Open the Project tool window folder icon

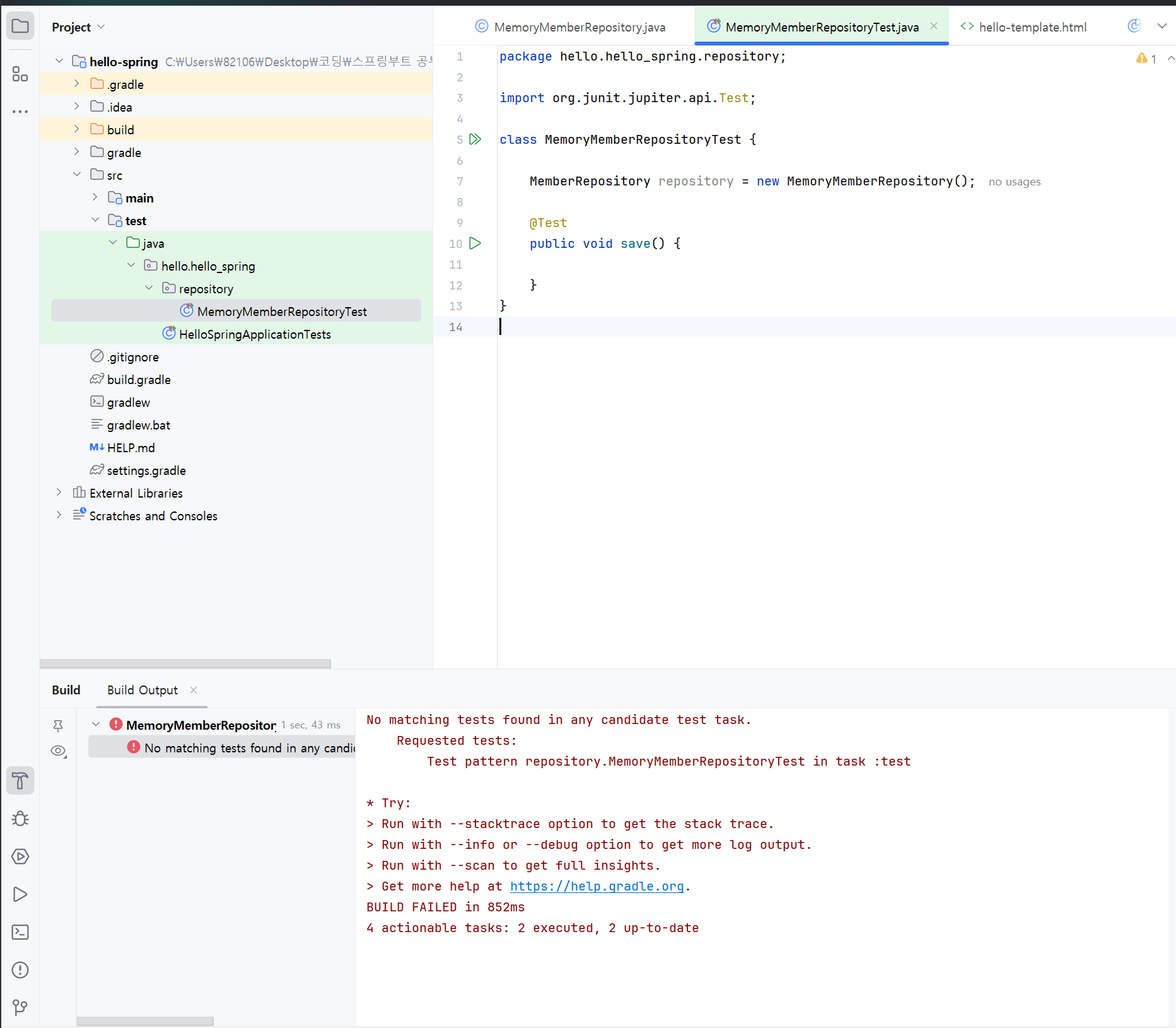20,26
